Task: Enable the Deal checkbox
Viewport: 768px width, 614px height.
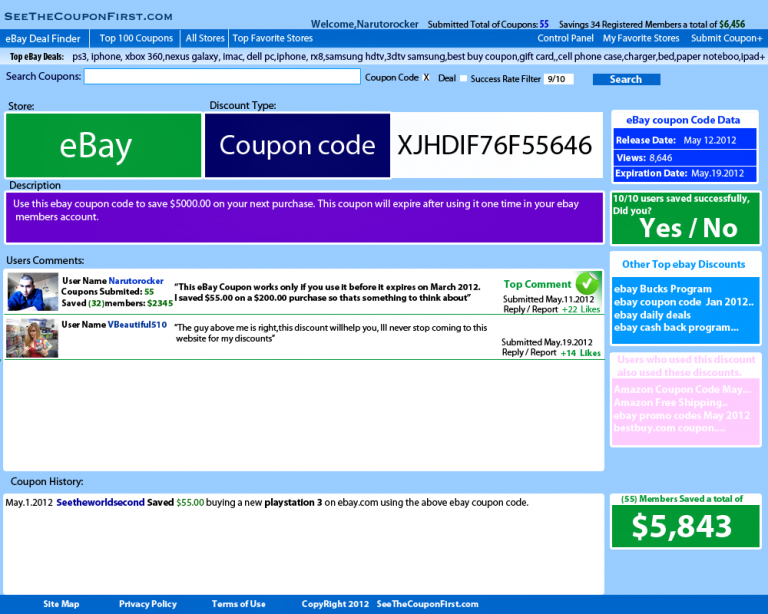Action: pos(463,78)
